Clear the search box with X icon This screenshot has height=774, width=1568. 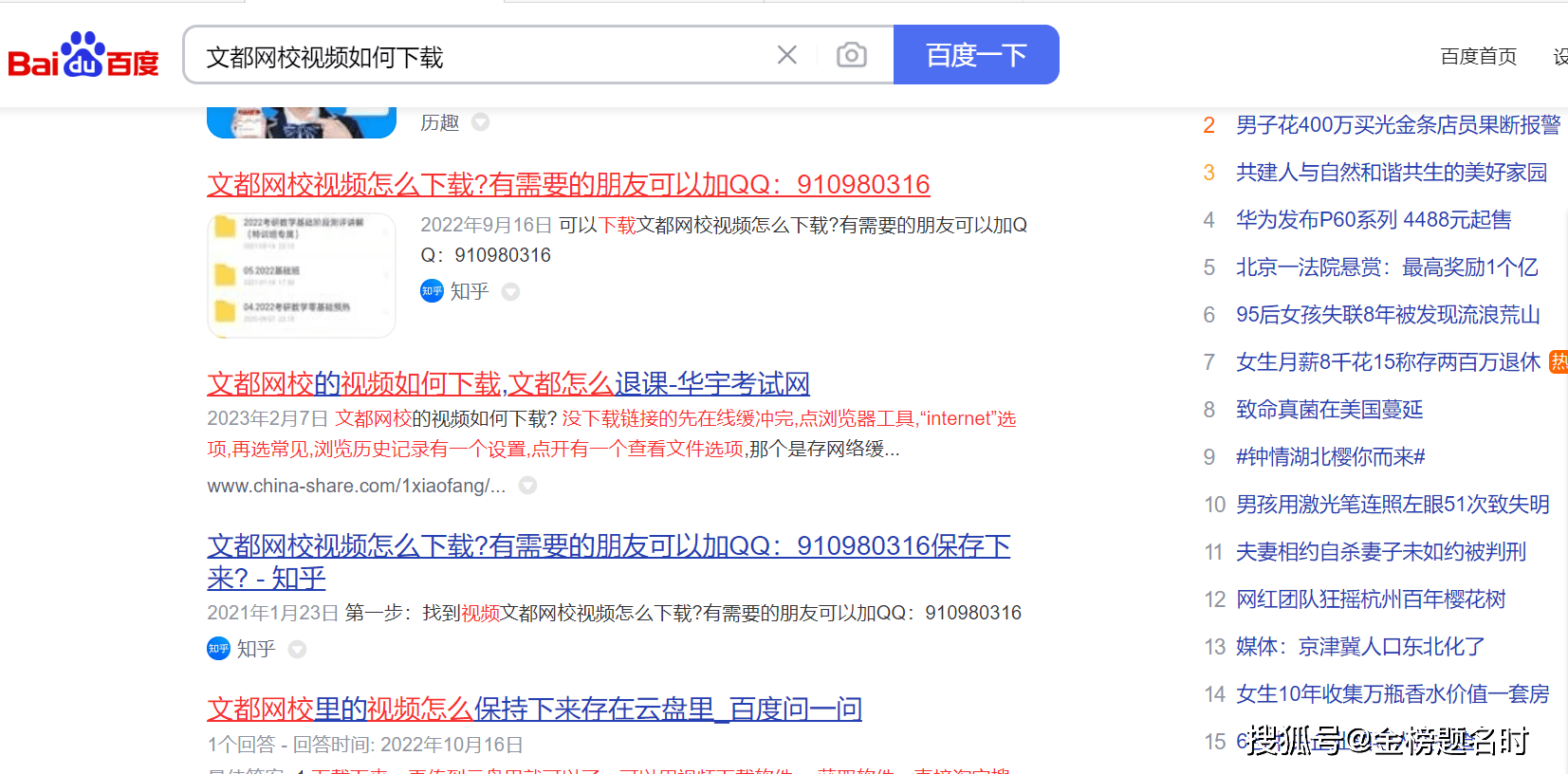786,55
